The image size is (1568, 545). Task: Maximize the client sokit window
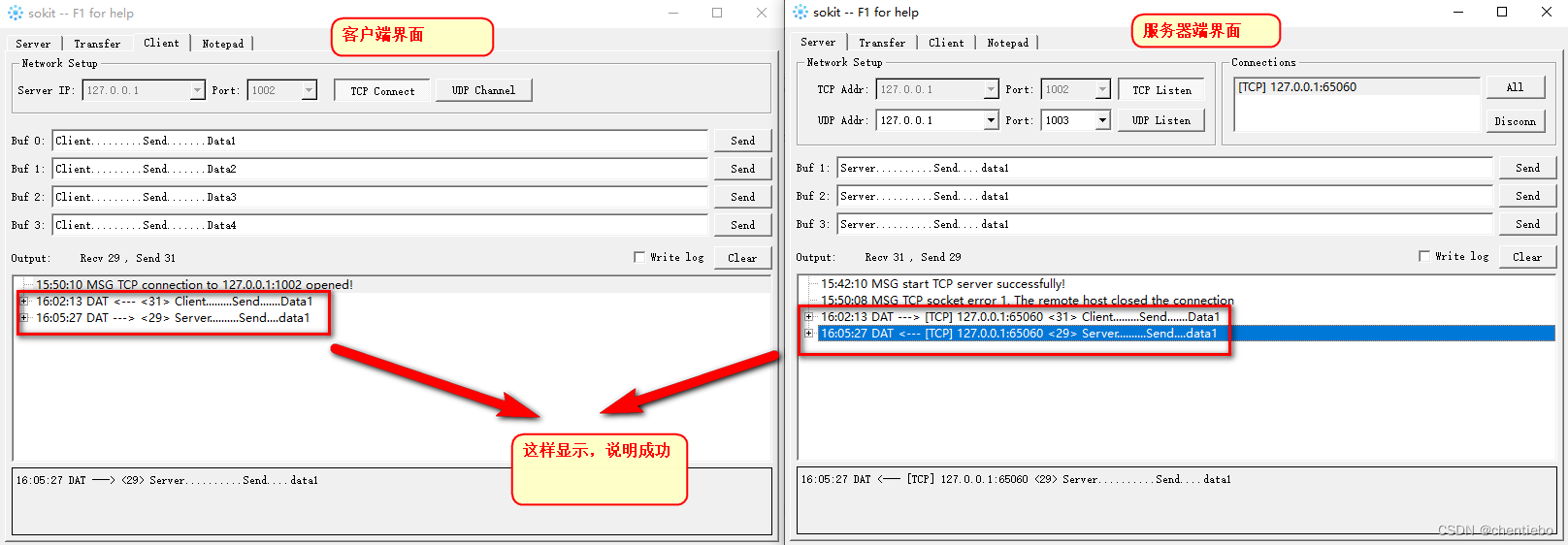point(717,13)
